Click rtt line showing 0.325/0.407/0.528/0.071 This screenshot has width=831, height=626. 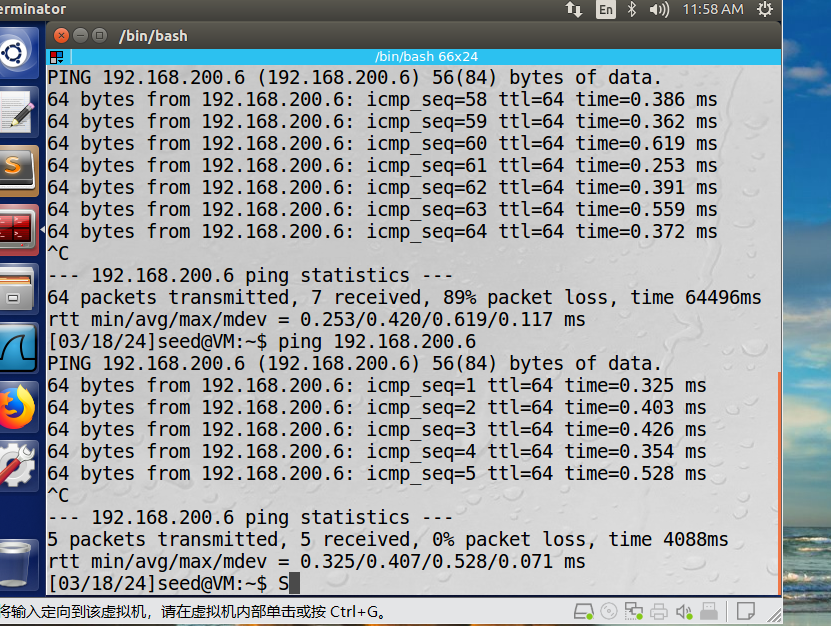[x=316, y=562]
